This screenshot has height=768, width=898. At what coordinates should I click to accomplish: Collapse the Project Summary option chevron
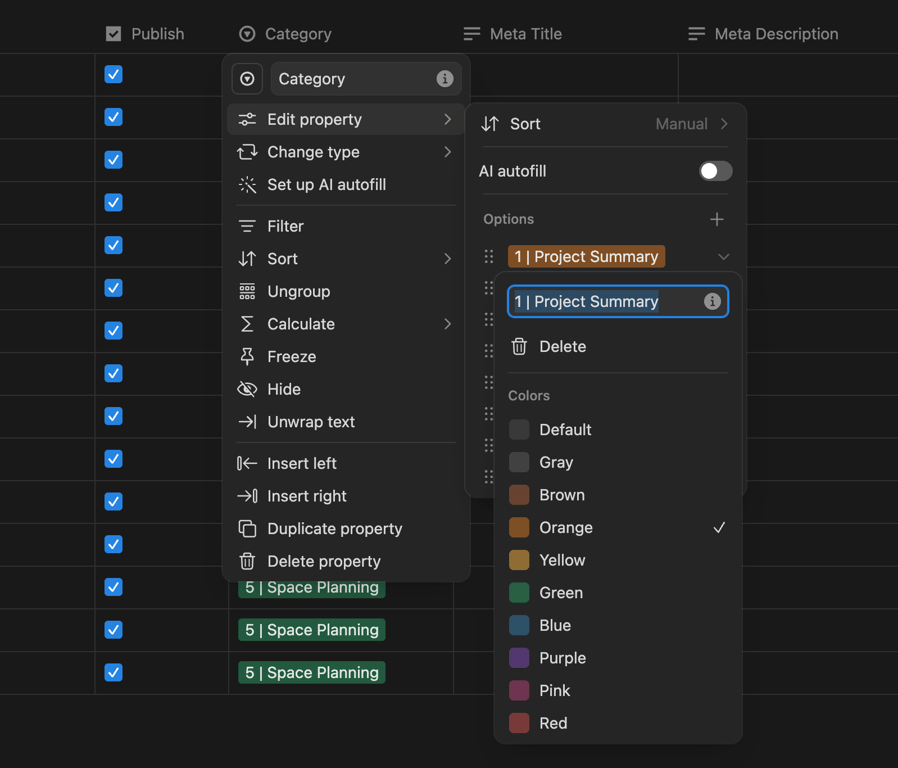tap(723, 257)
